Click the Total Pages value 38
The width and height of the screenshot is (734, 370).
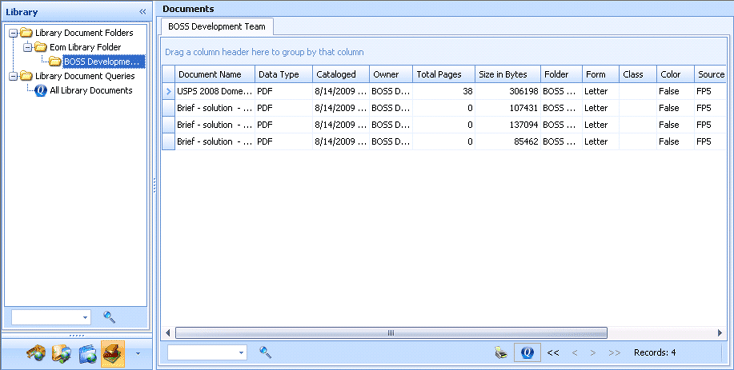444,91
